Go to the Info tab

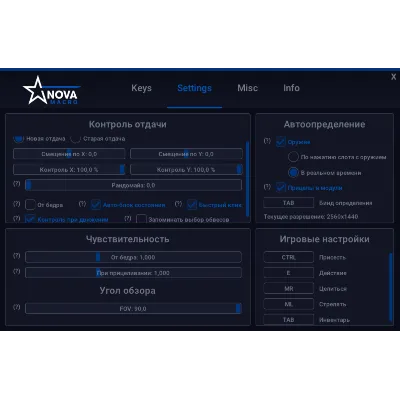click(291, 88)
